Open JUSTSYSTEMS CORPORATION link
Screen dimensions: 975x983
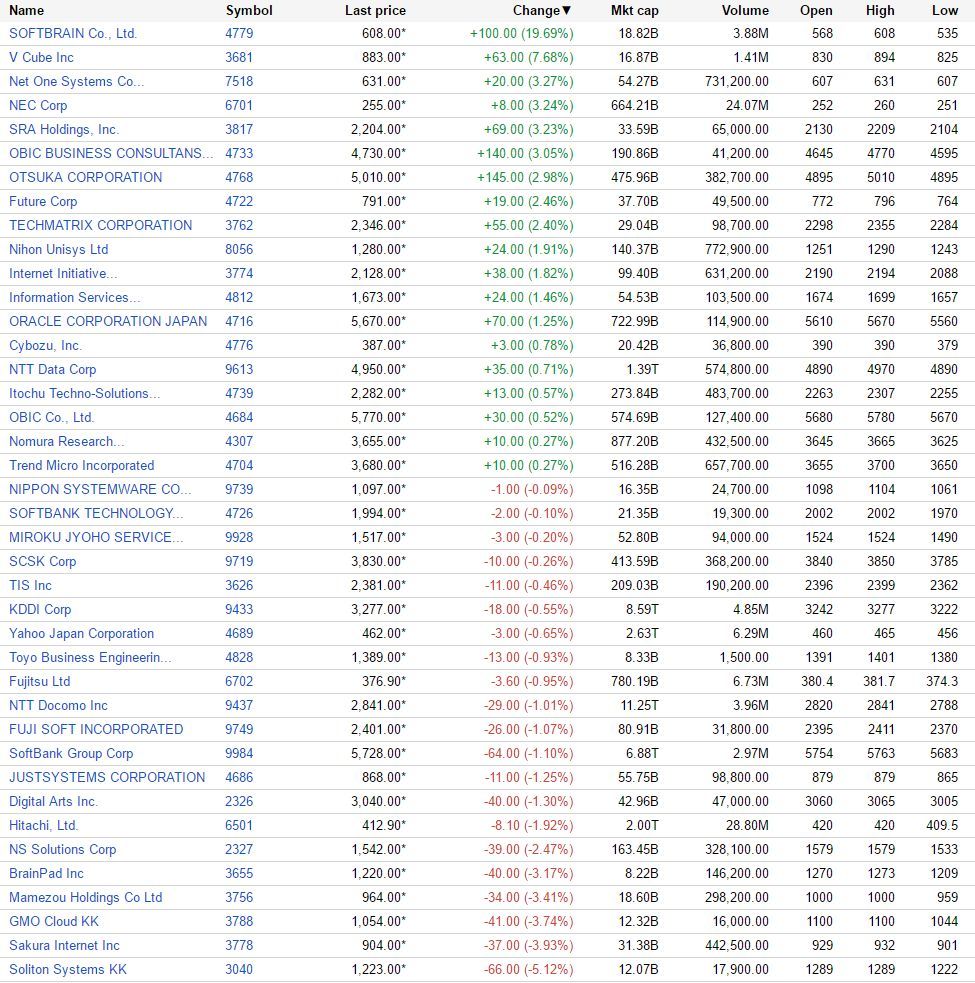107,778
